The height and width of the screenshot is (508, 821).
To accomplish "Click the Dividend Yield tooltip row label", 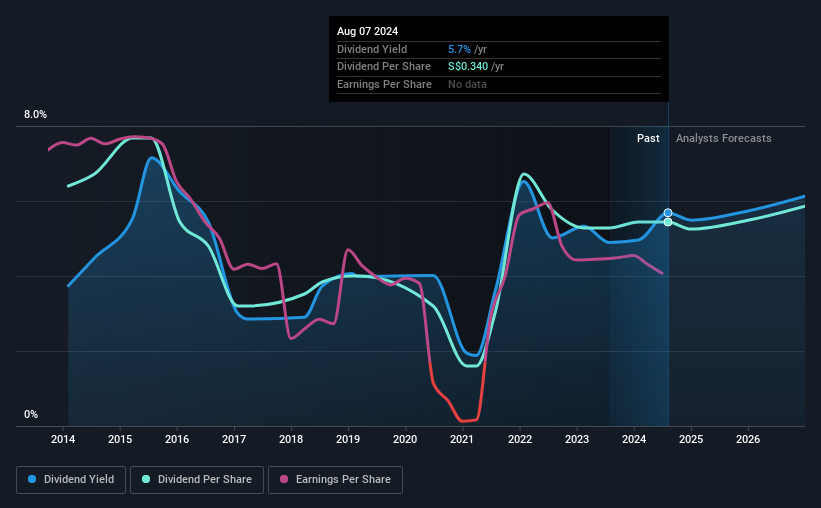I will pyautogui.click(x=372, y=49).
